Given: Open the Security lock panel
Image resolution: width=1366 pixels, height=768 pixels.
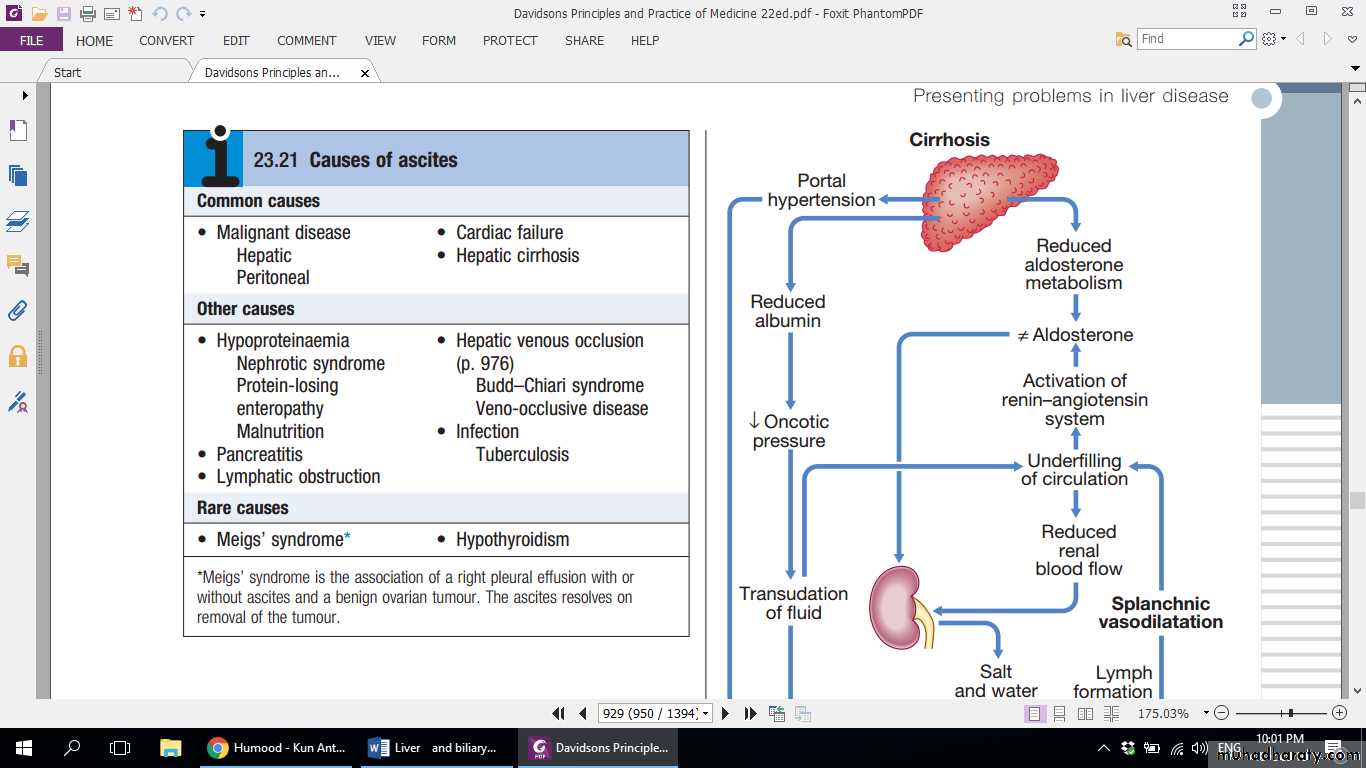Looking at the screenshot, I should [x=17, y=356].
